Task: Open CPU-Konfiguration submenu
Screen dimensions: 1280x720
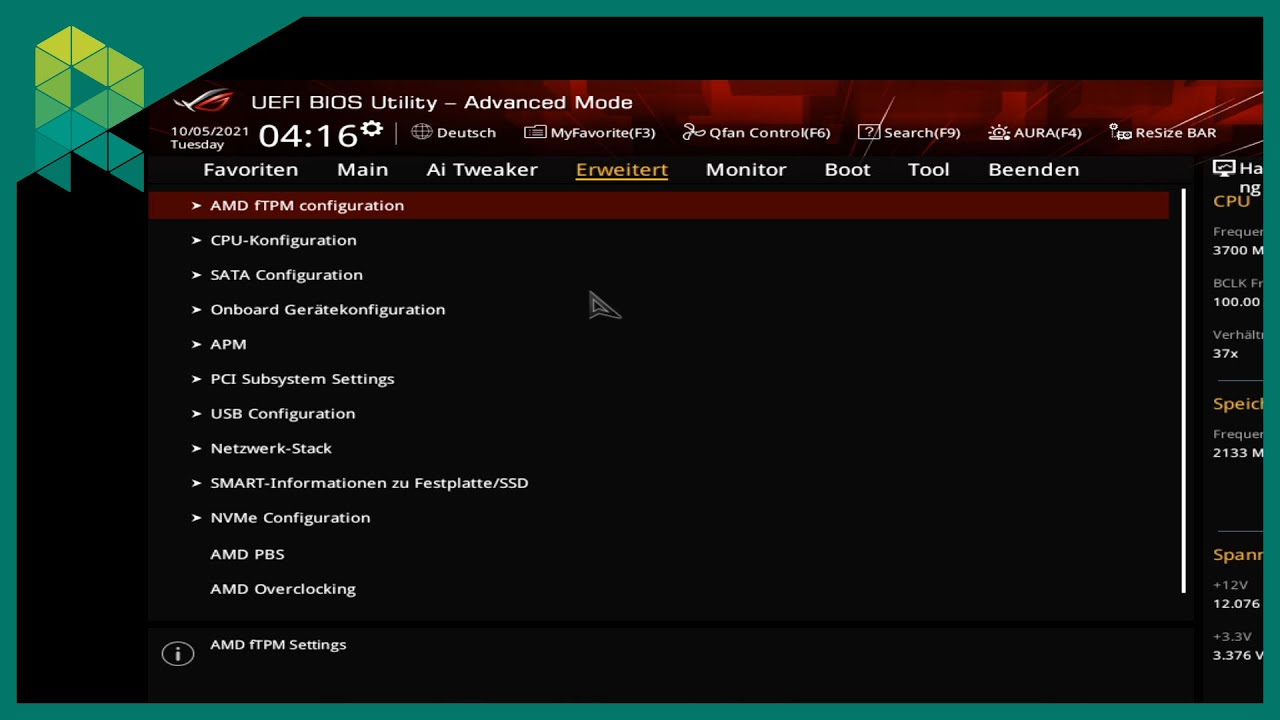Action: click(x=283, y=240)
